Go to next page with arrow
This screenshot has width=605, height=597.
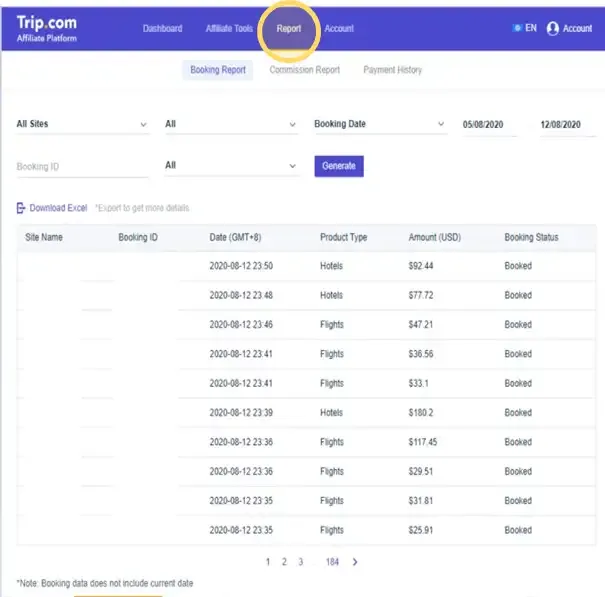tap(355, 562)
